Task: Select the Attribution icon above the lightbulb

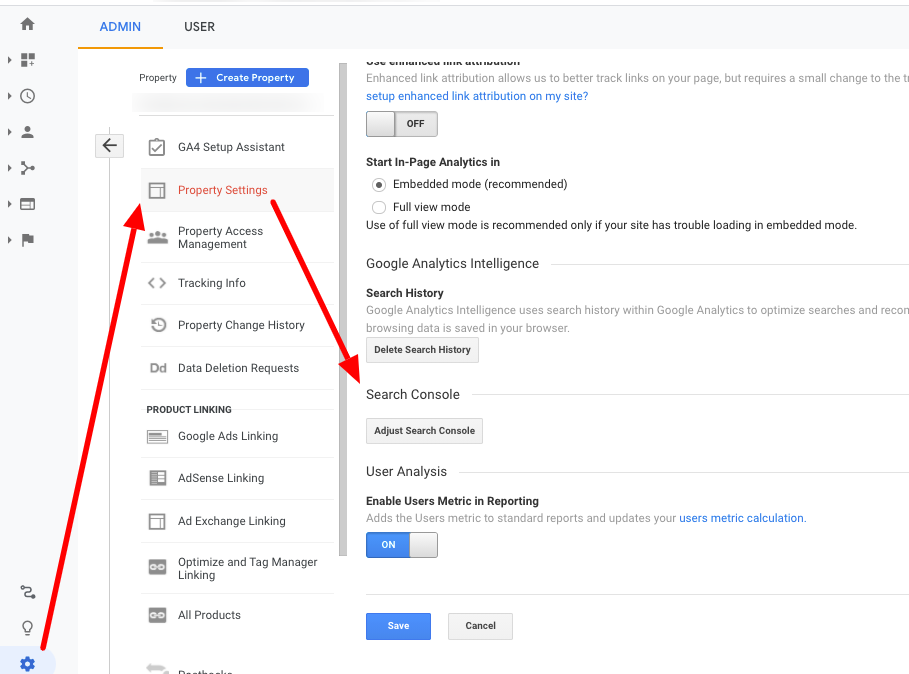Action: [27, 591]
